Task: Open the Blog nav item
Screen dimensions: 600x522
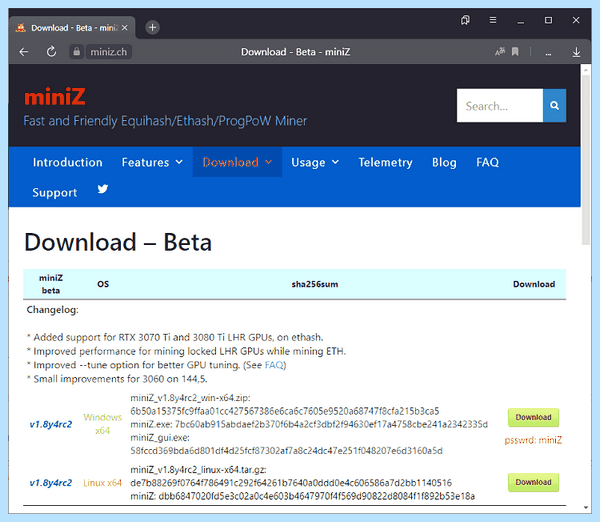Action: pyautogui.click(x=444, y=162)
